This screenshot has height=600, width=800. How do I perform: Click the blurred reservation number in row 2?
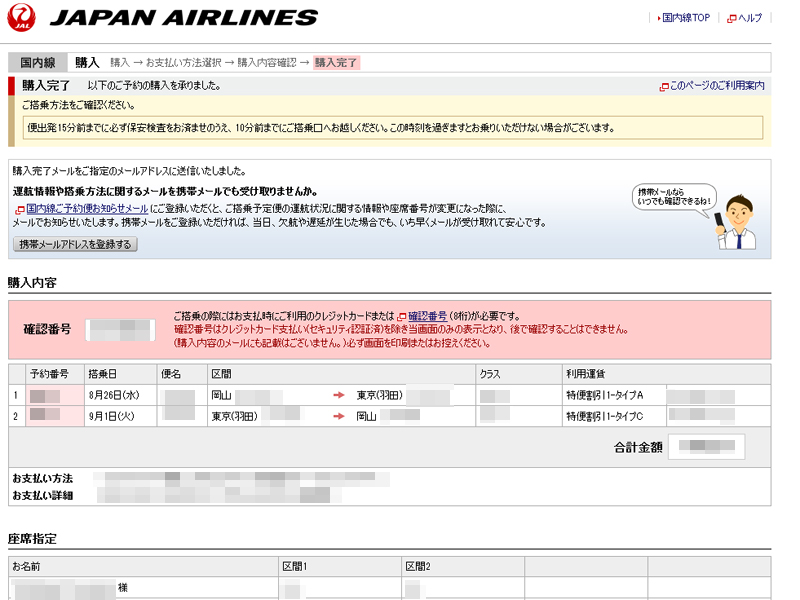pyautogui.click(x=45, y=414)
